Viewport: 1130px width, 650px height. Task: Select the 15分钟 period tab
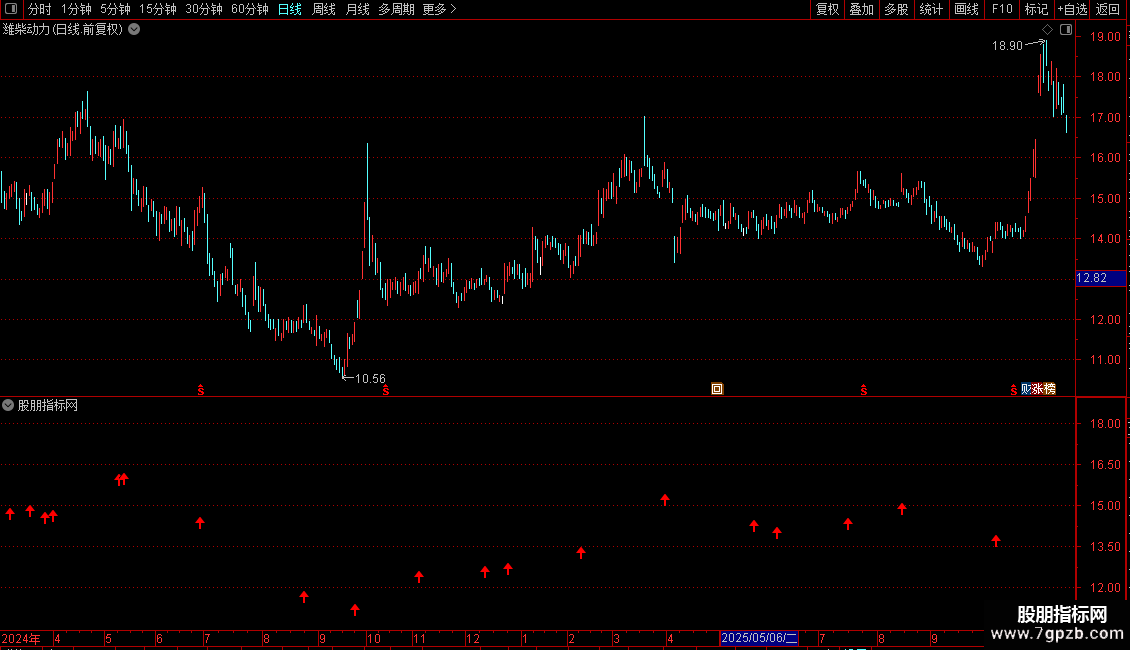coord(158,9)
